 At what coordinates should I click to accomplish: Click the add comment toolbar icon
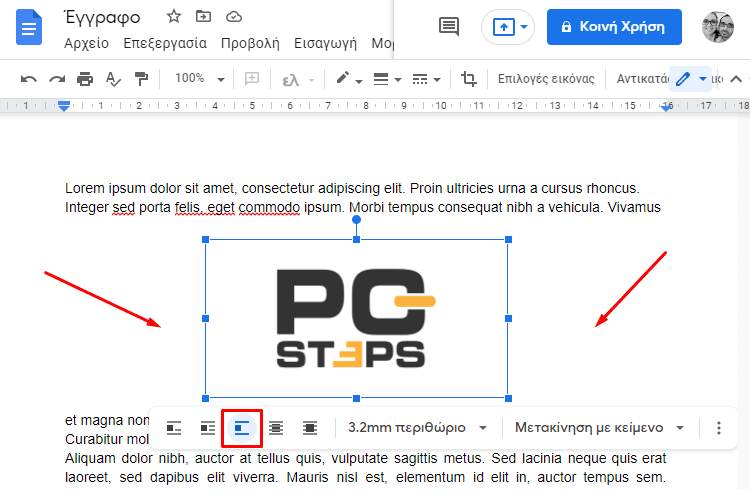click(252, 78)
